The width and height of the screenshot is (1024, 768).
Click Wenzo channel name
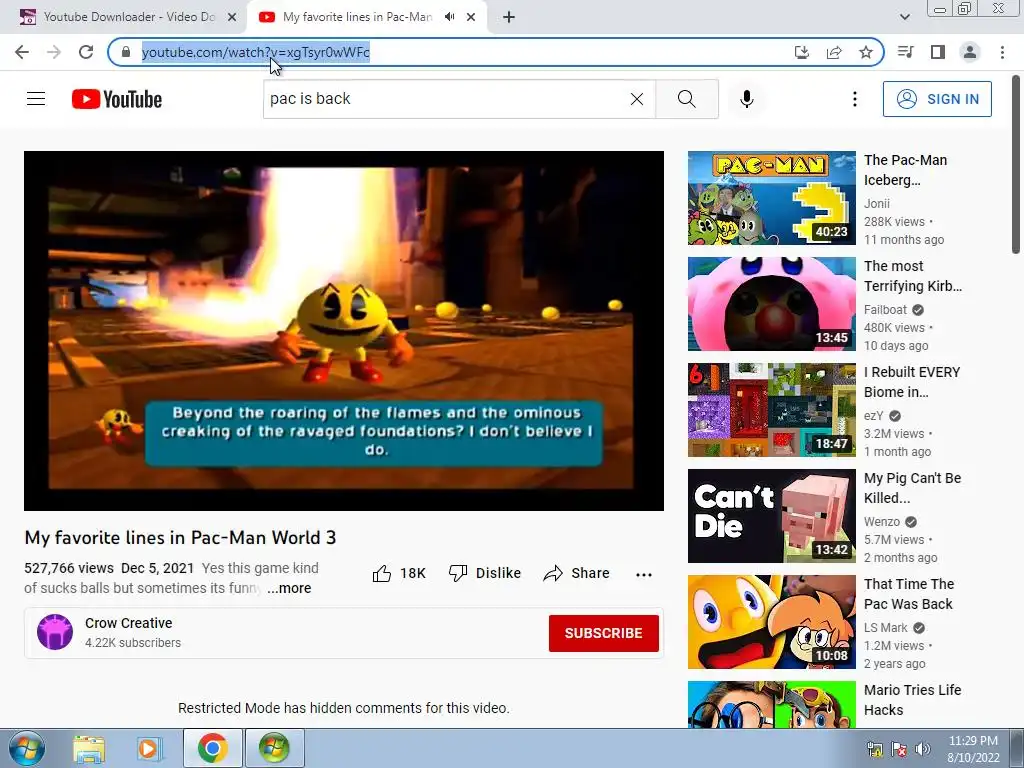(882, 522)
